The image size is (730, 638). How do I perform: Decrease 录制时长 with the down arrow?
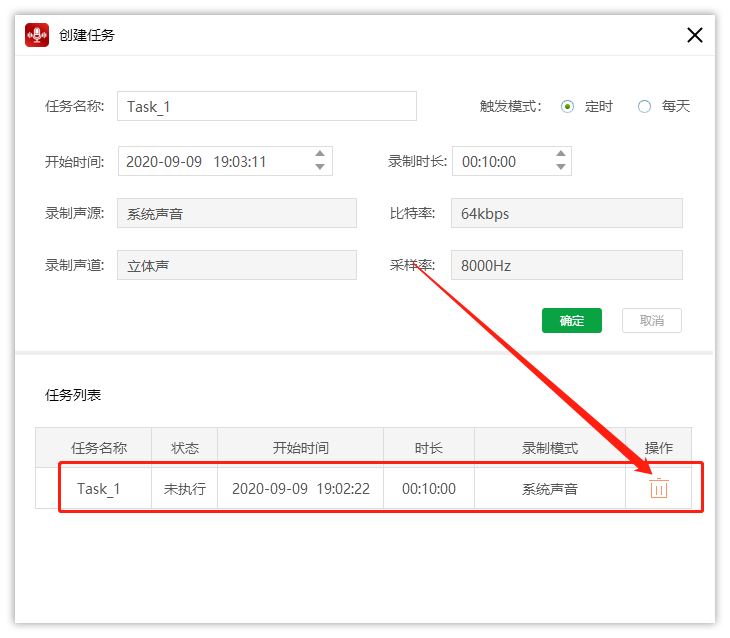pos(560,167)
